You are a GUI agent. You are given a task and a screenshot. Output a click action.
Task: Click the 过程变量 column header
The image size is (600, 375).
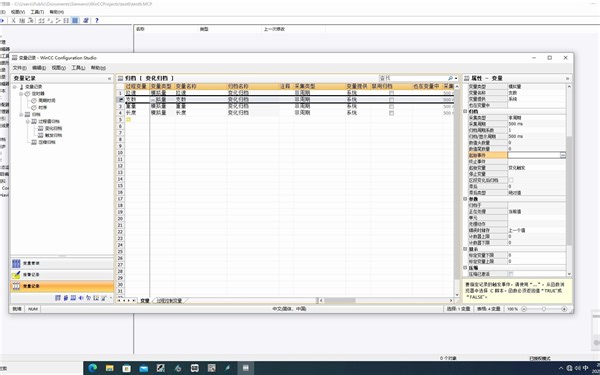coord(137,86)
